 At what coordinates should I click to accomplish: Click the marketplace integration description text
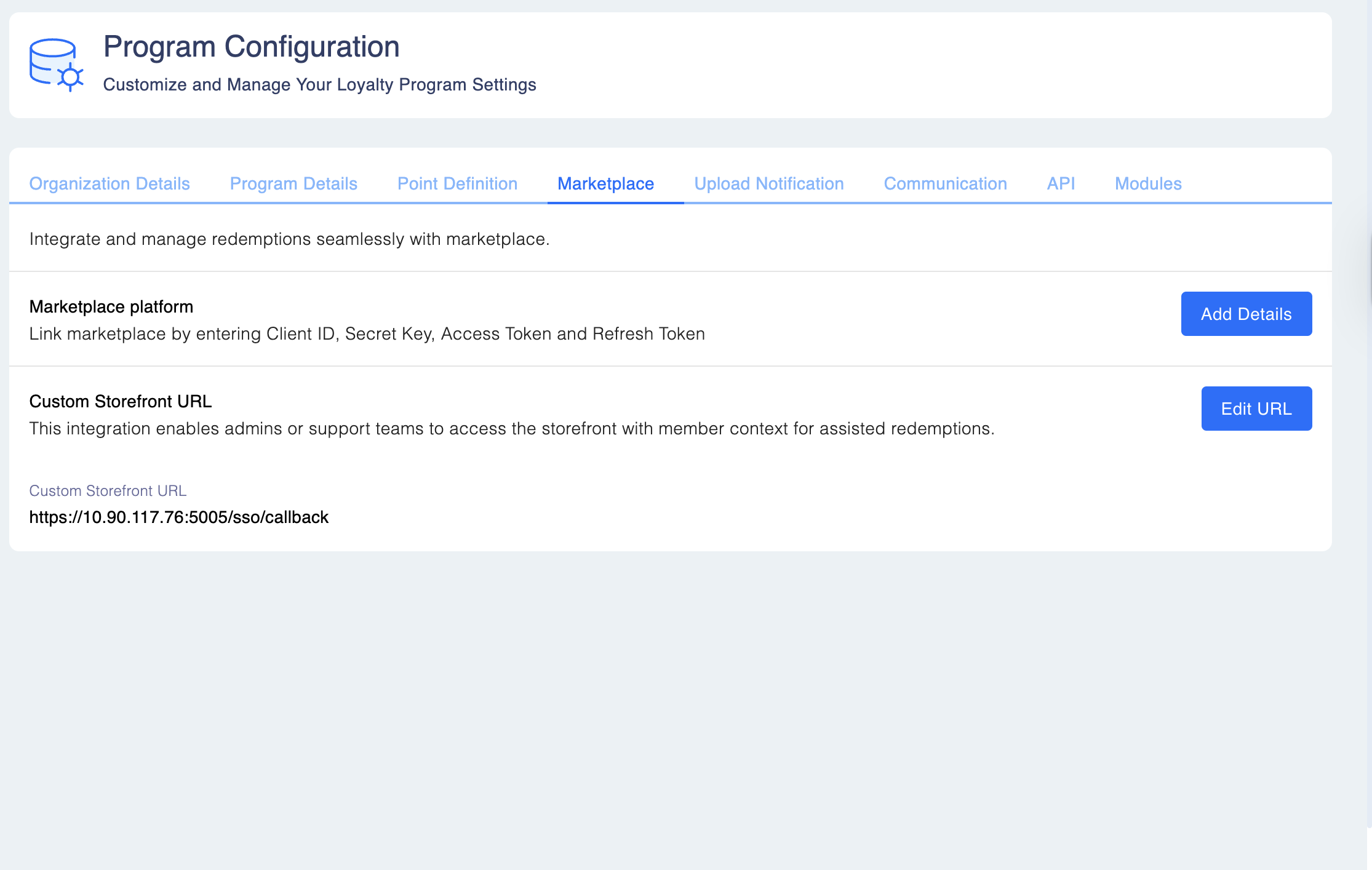click(289, 239)
